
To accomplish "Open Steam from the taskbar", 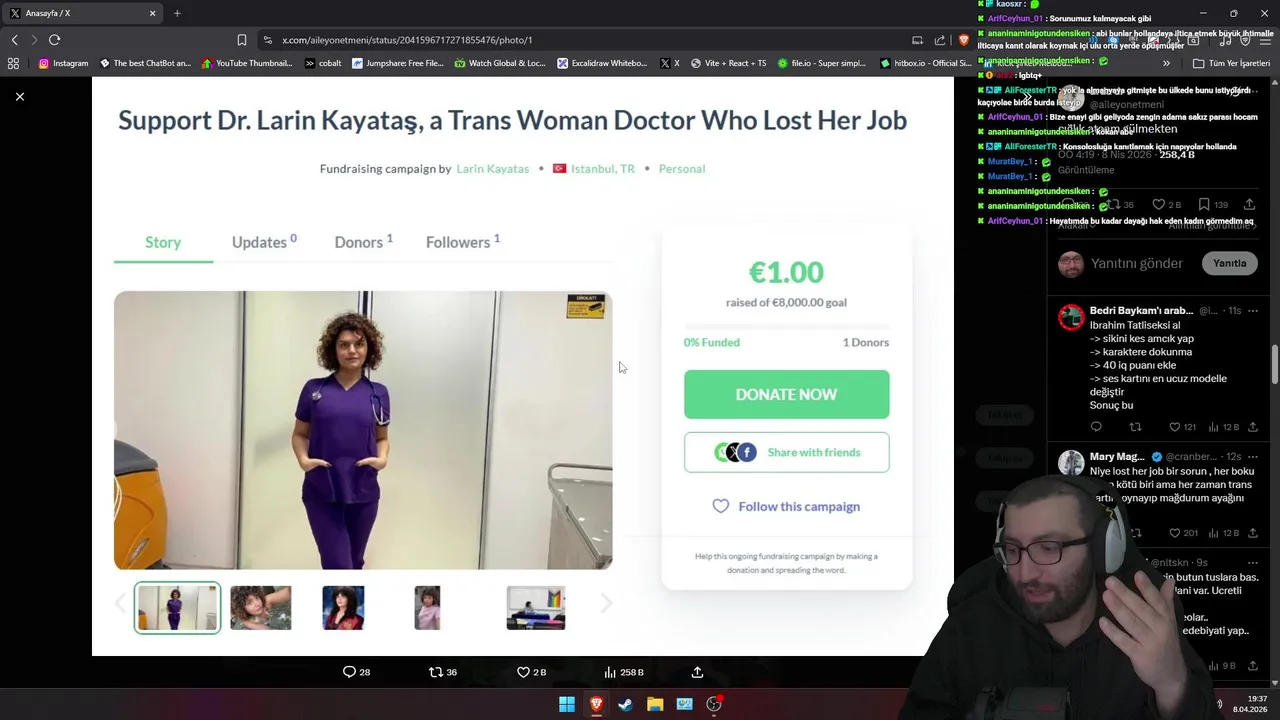I will pyautogui.click(x=625, y=704).
